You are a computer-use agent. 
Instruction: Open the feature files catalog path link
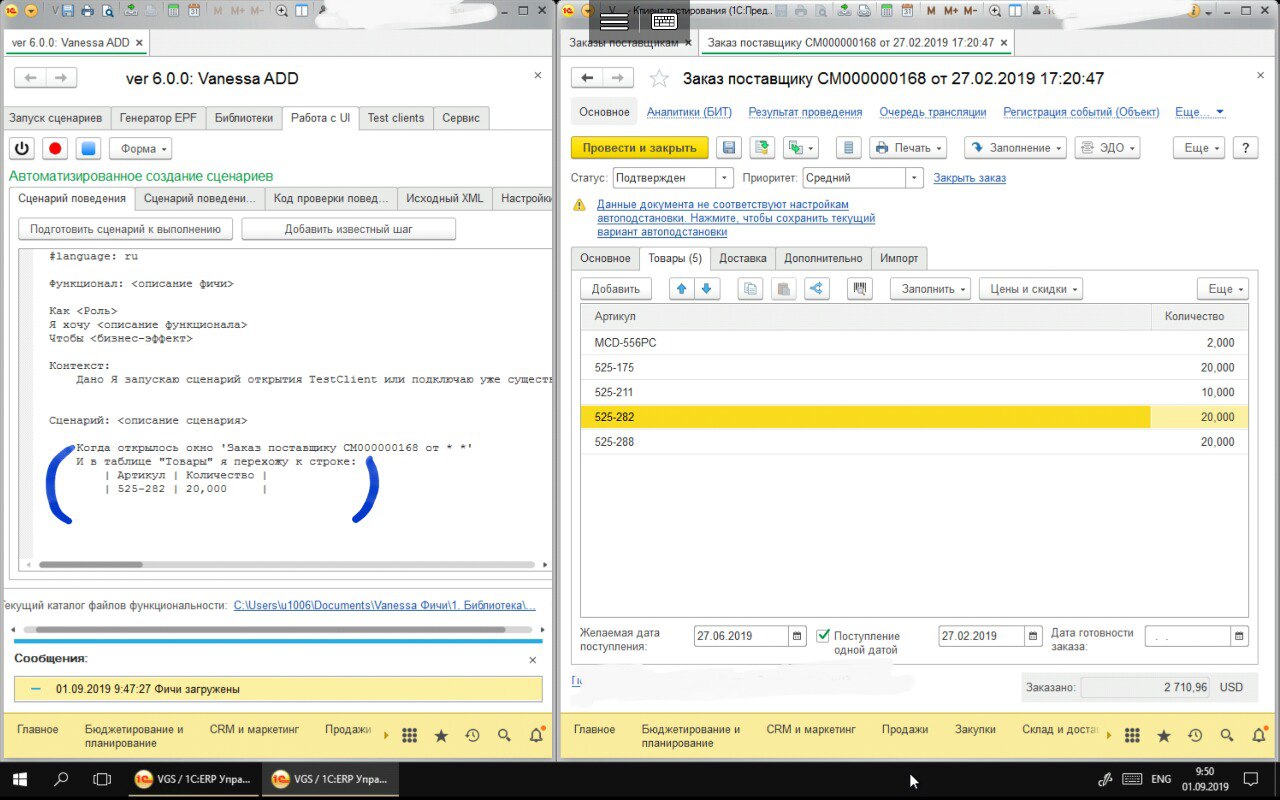[385, 605]
